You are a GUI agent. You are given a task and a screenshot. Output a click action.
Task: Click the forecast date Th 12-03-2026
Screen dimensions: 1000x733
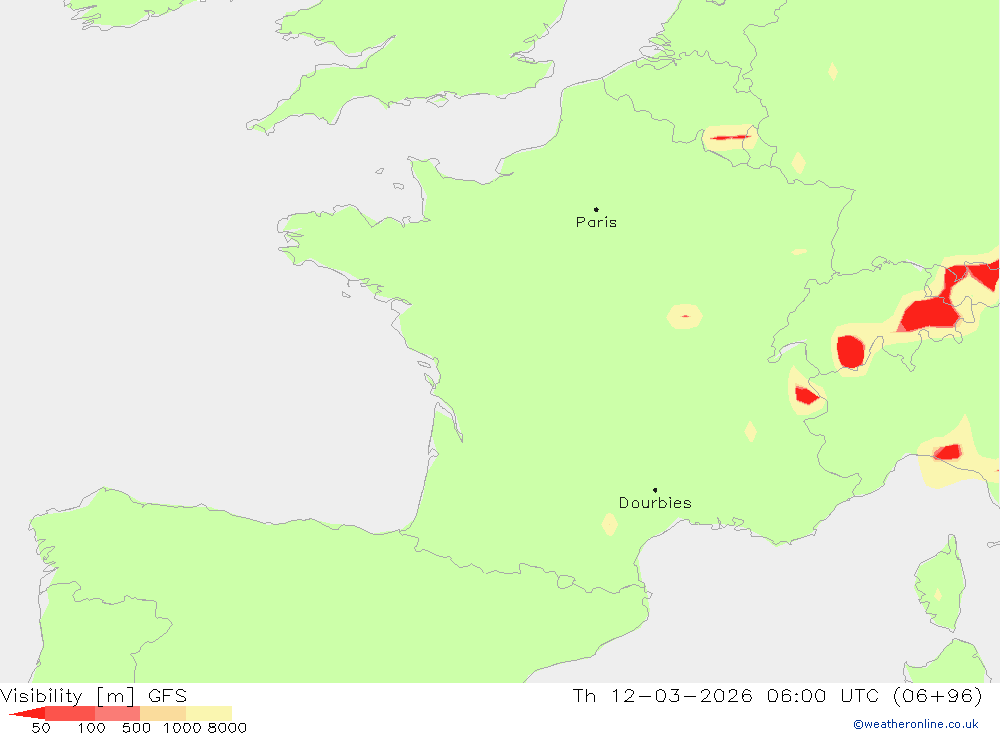pos(662,695)
